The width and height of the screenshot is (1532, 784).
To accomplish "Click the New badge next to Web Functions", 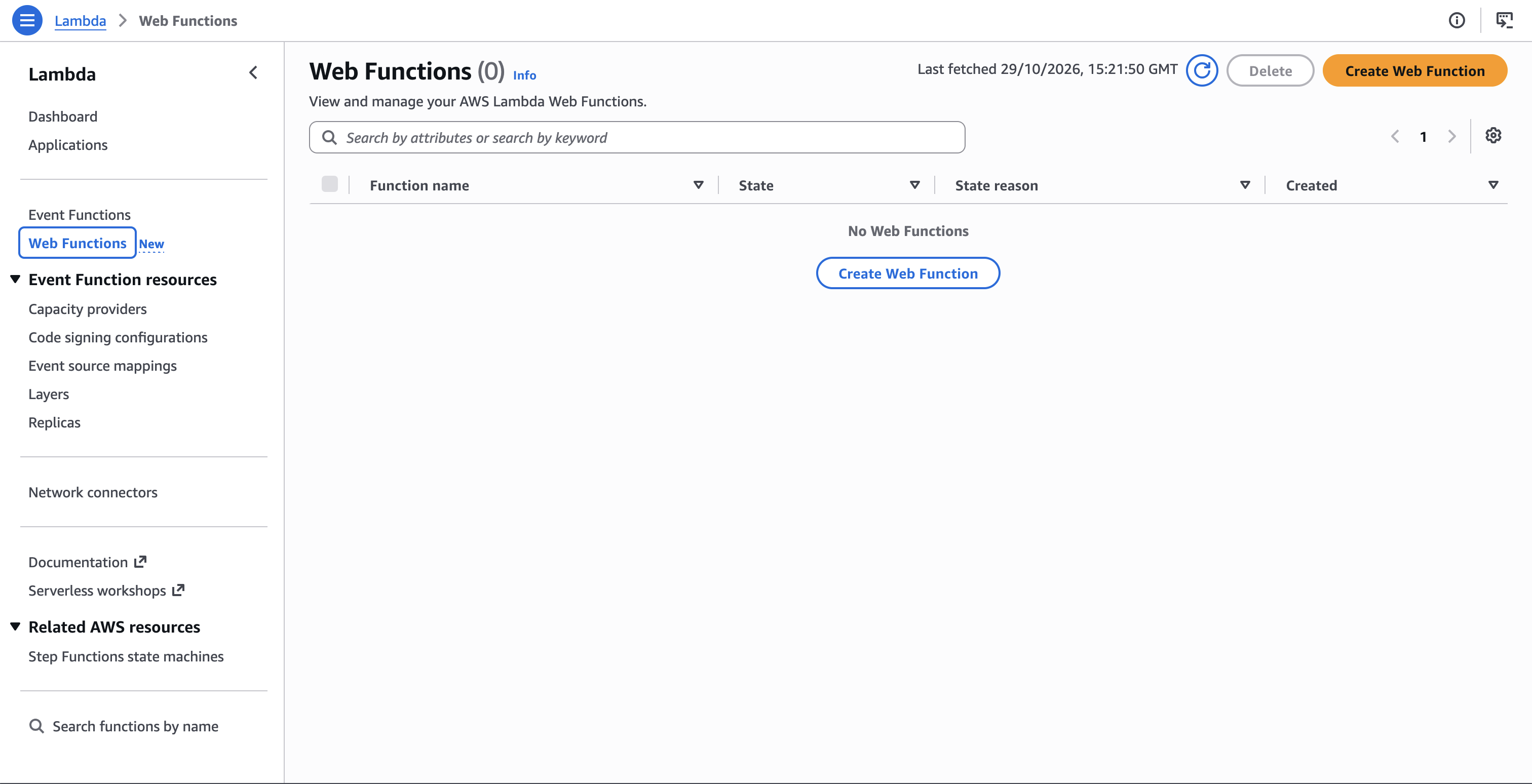I will pos(151,244).
